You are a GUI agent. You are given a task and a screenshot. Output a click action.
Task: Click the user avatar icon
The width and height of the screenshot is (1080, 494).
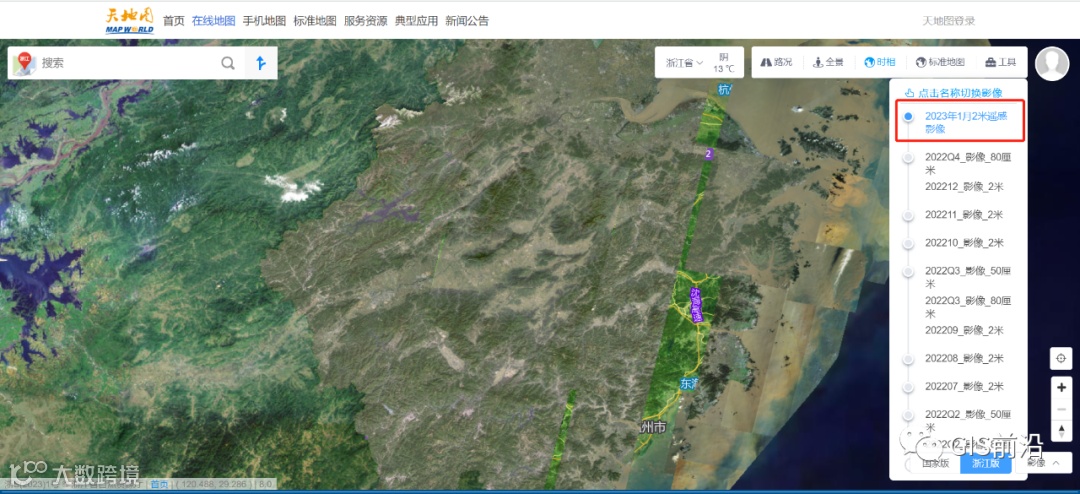tap(1052, 63)
